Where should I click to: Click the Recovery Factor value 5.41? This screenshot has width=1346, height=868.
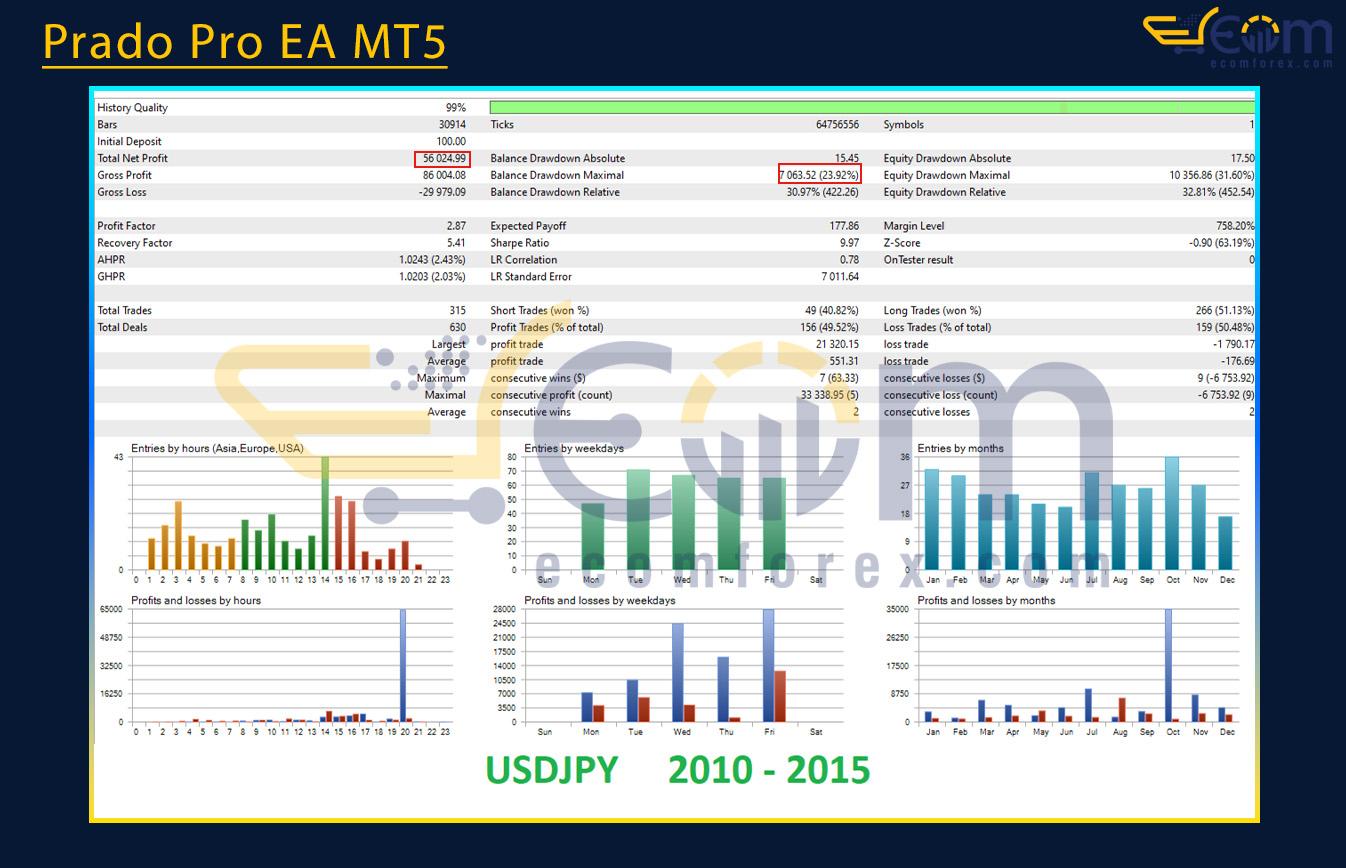point(457,243)
